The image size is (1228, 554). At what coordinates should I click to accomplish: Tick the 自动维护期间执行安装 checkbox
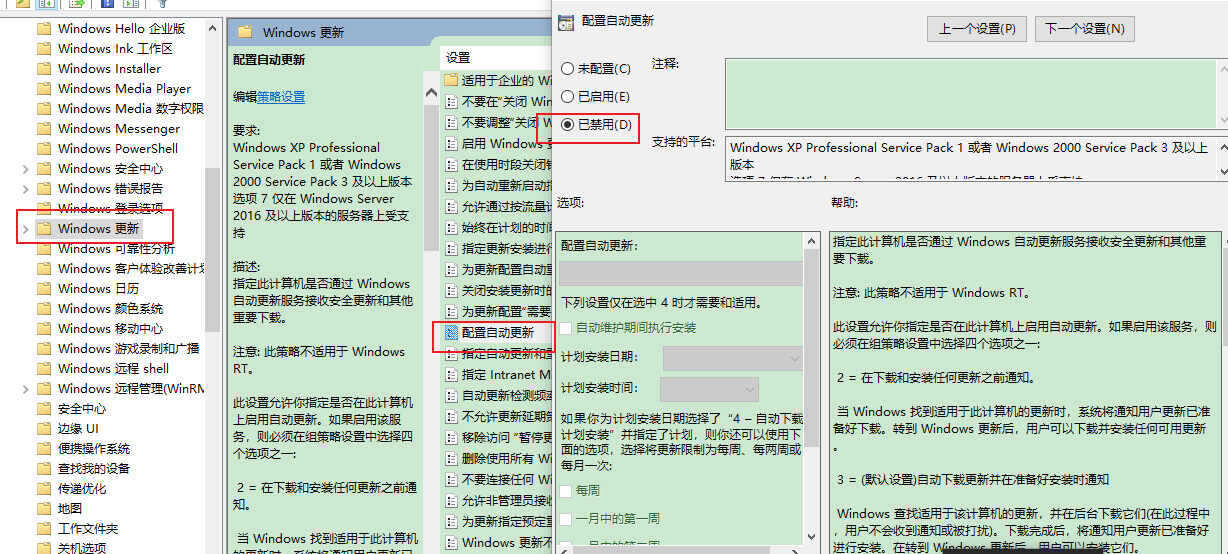566,328
